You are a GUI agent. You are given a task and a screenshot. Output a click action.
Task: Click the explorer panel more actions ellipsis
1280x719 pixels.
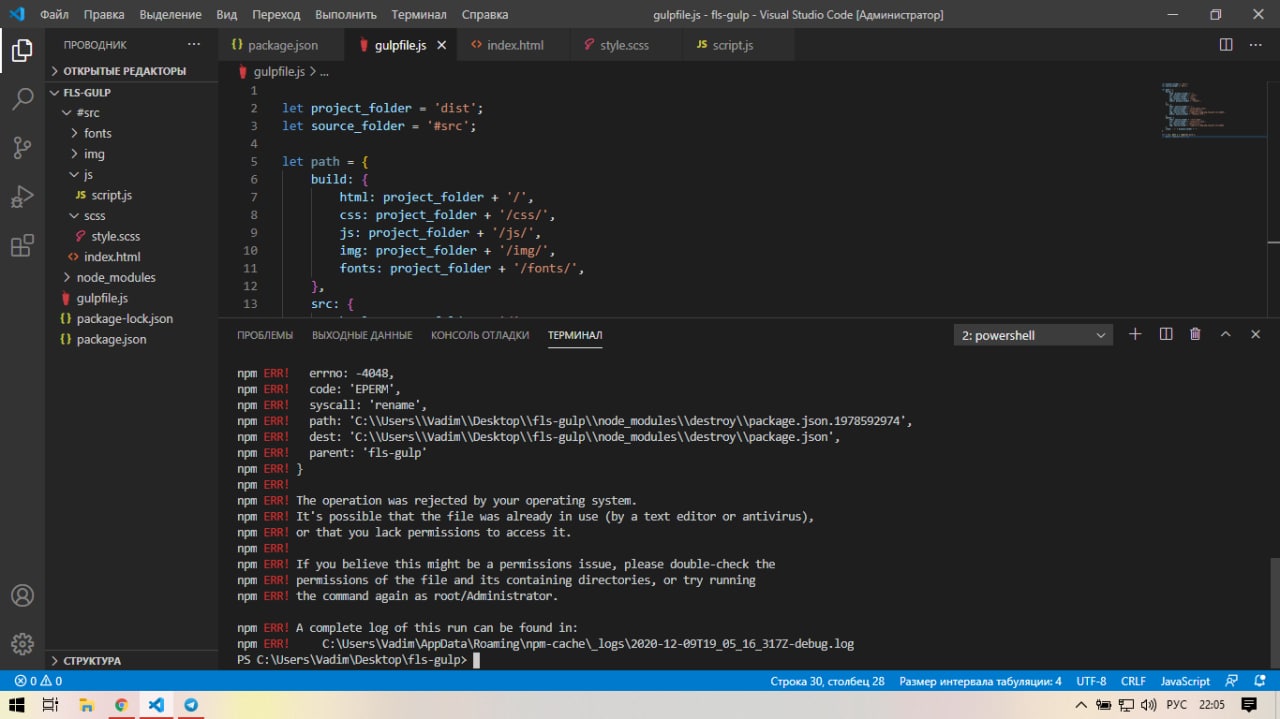[194, 45]
